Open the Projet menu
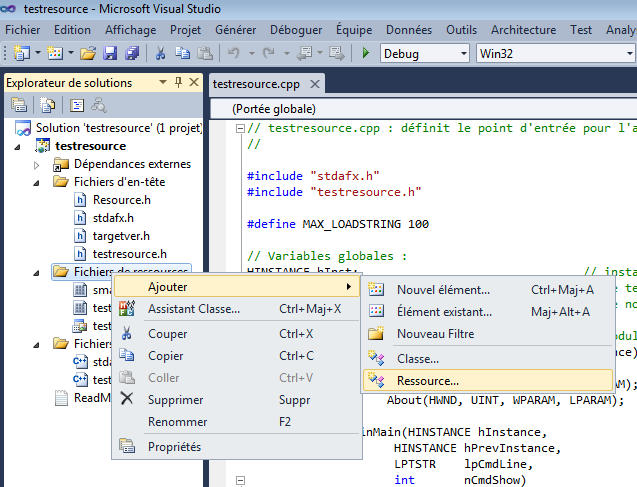The image size is (637, 487). 185,30
